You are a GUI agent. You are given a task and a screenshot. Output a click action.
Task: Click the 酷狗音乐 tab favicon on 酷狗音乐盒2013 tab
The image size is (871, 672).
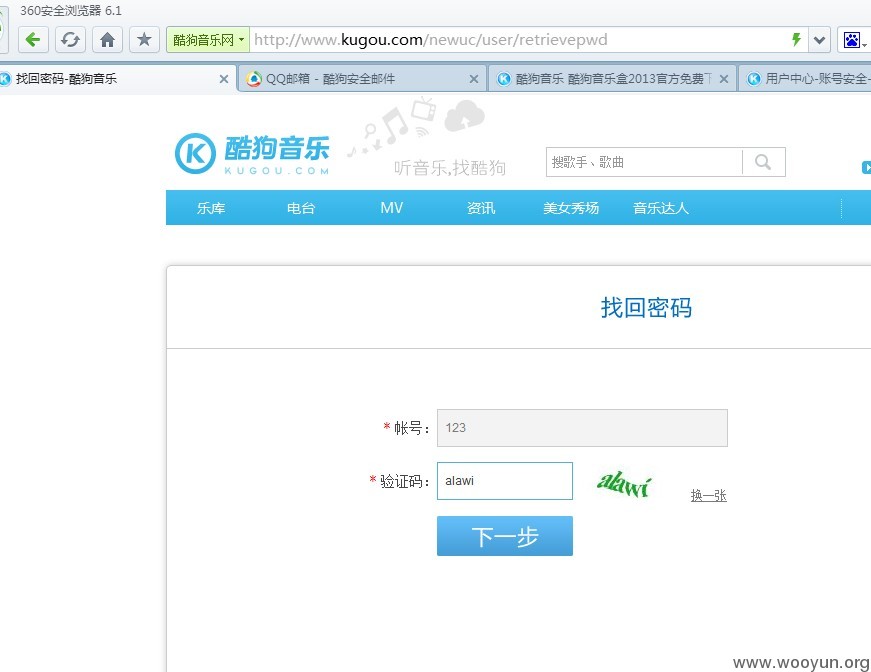[504, 79]
